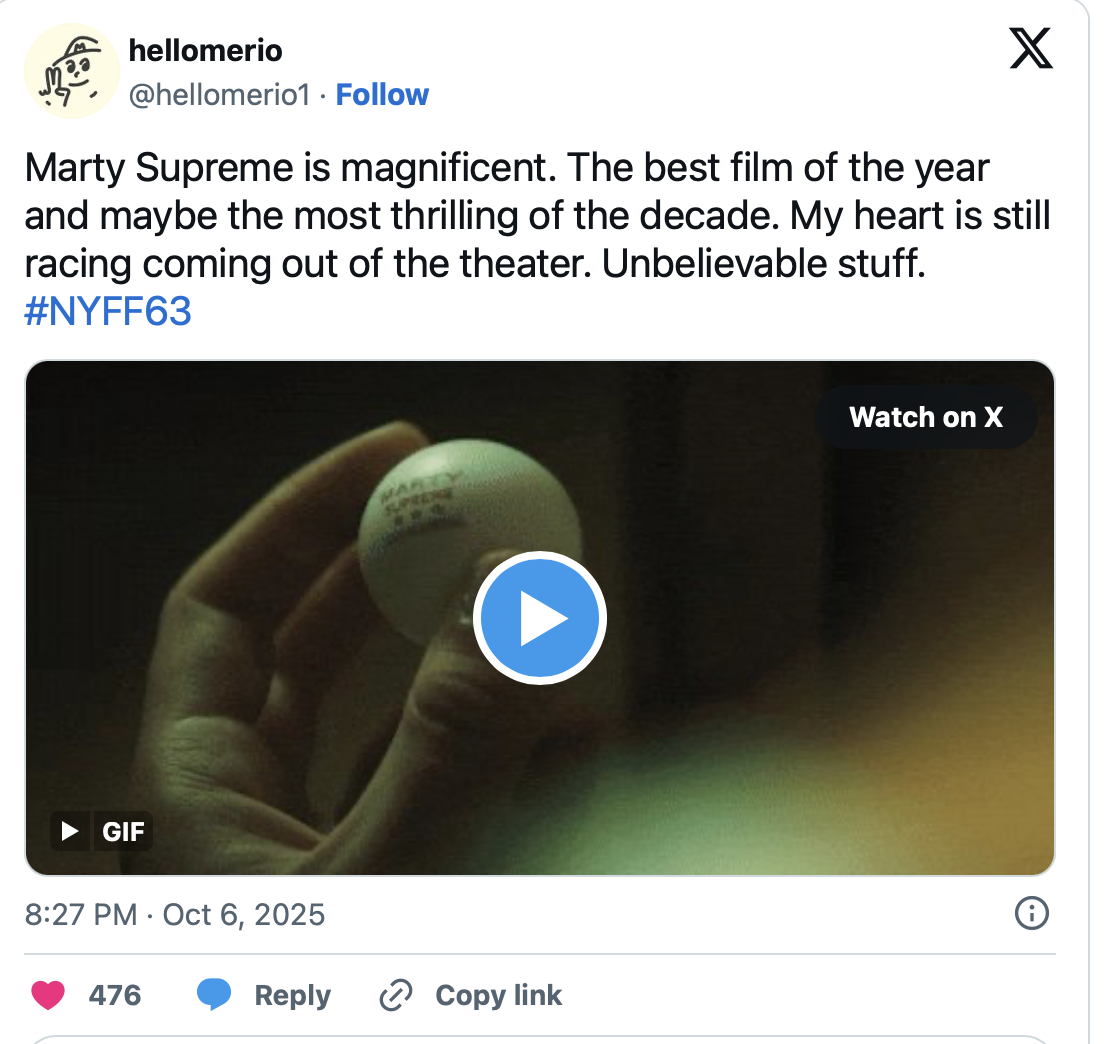Click the small play icon beside GIF
The height and width of the screenshot is (1044, 1114).
(x=70, y=830)
